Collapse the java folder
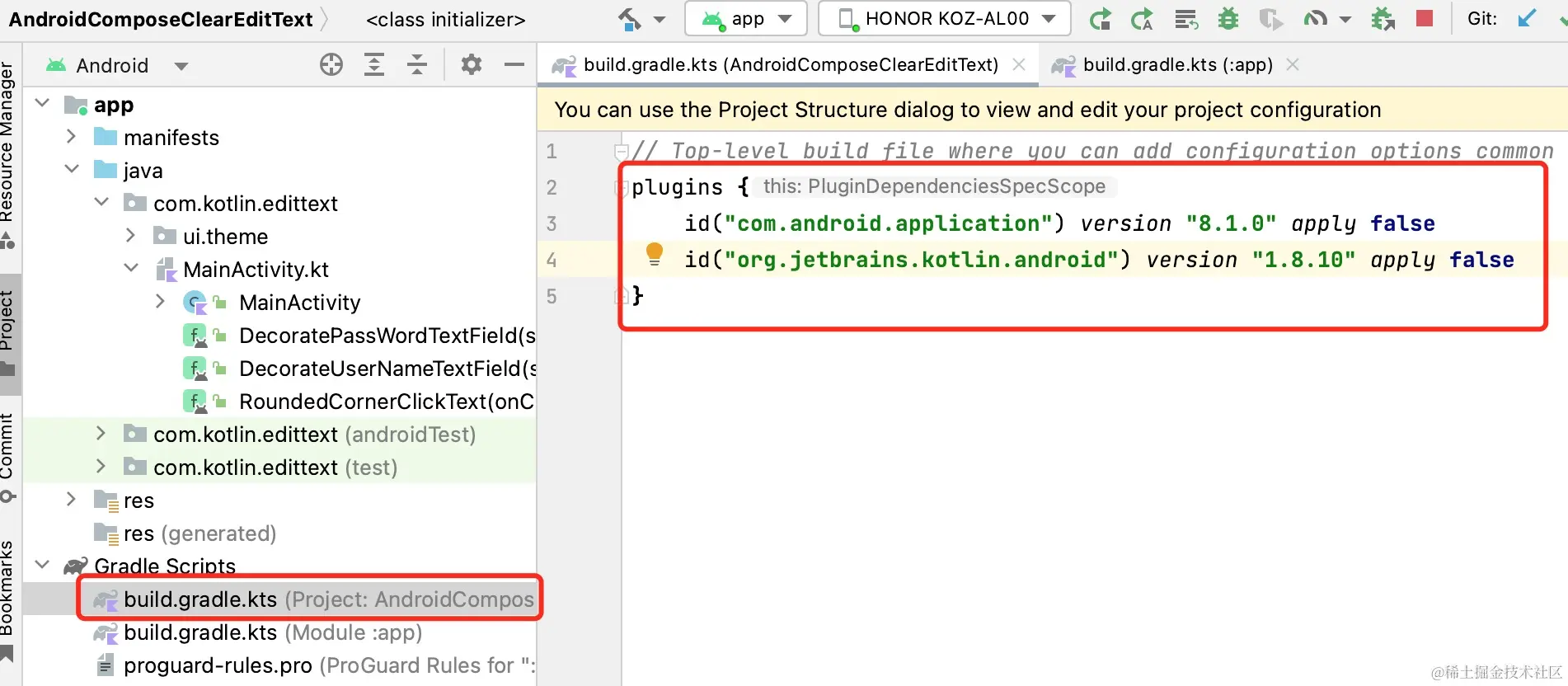1568x686 pixels. click(x=72, y=170)
